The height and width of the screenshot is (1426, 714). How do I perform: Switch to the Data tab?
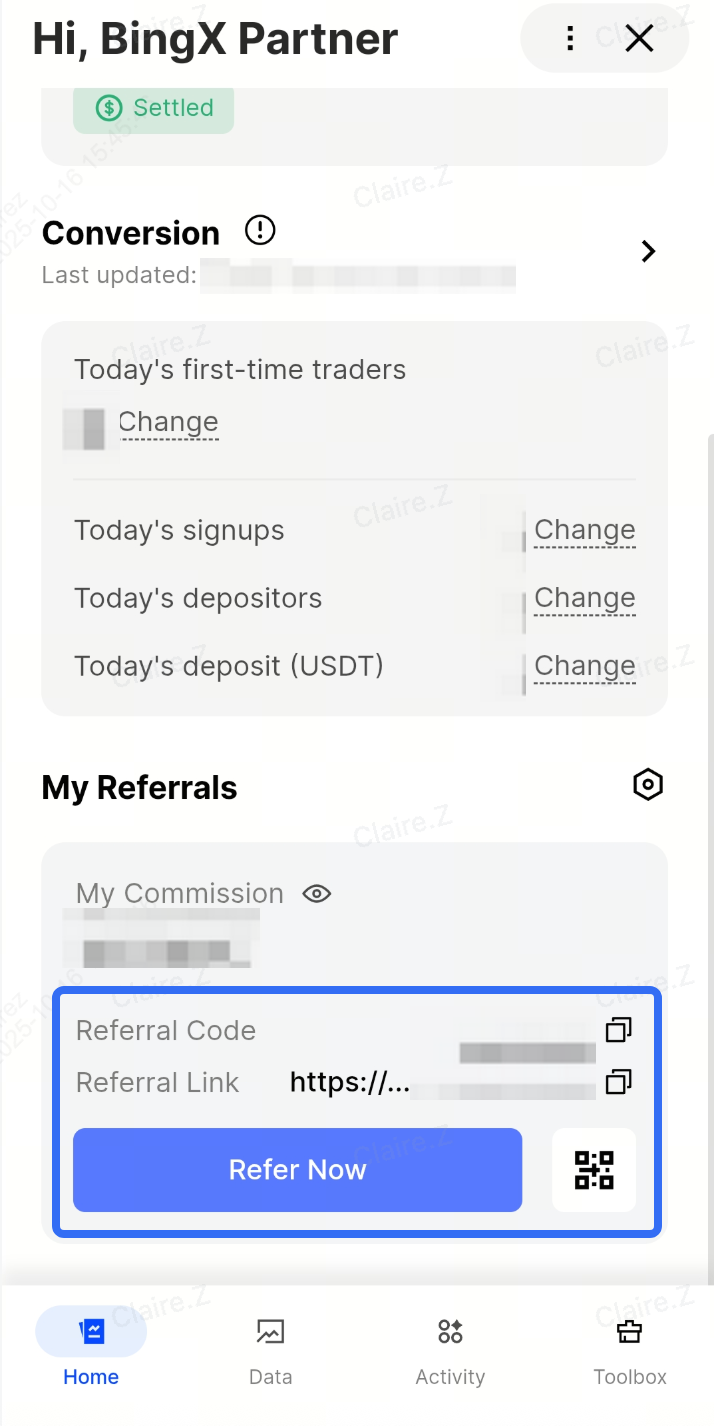point(270,1350)
